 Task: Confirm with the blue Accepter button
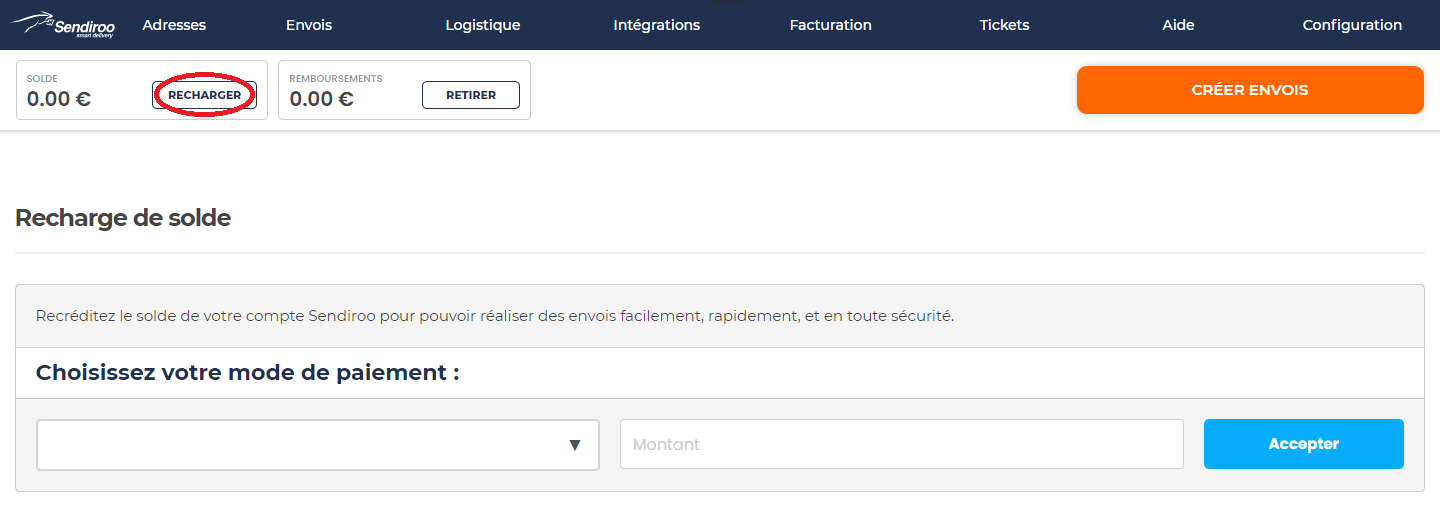[1303, 444]
